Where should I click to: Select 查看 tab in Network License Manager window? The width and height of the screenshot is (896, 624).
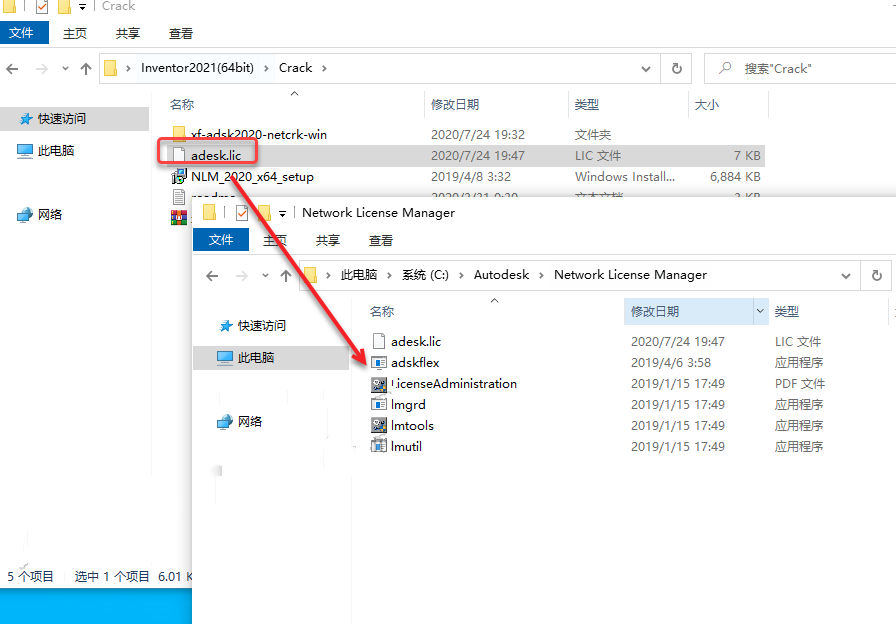click(x=381, y=241)
